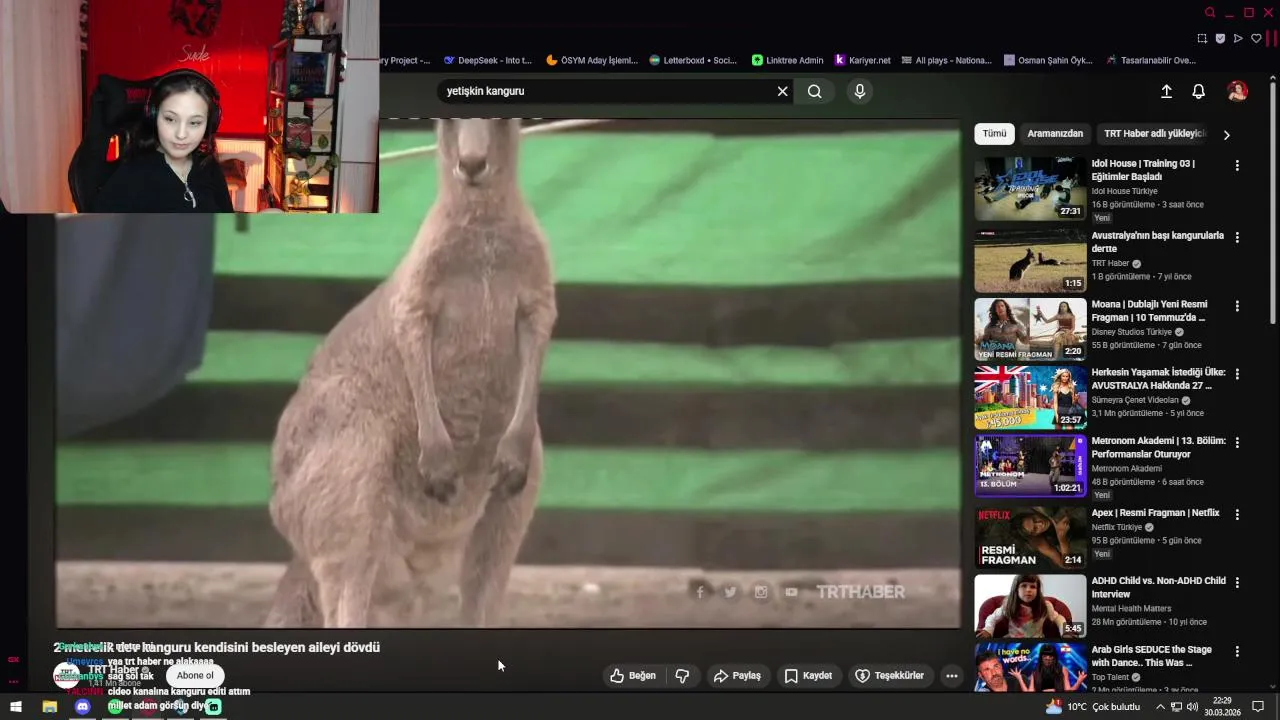This screenshot has width=1280, height=720.
Task: Open the Linktree Admin bookmark
Action: (788, 60)
